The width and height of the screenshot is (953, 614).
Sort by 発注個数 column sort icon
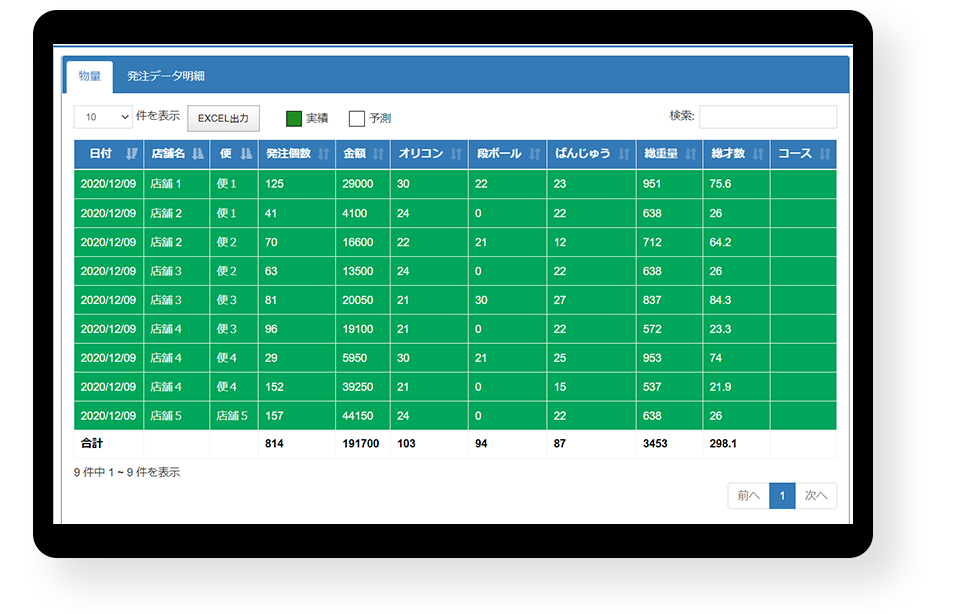[x=323, y=154]
